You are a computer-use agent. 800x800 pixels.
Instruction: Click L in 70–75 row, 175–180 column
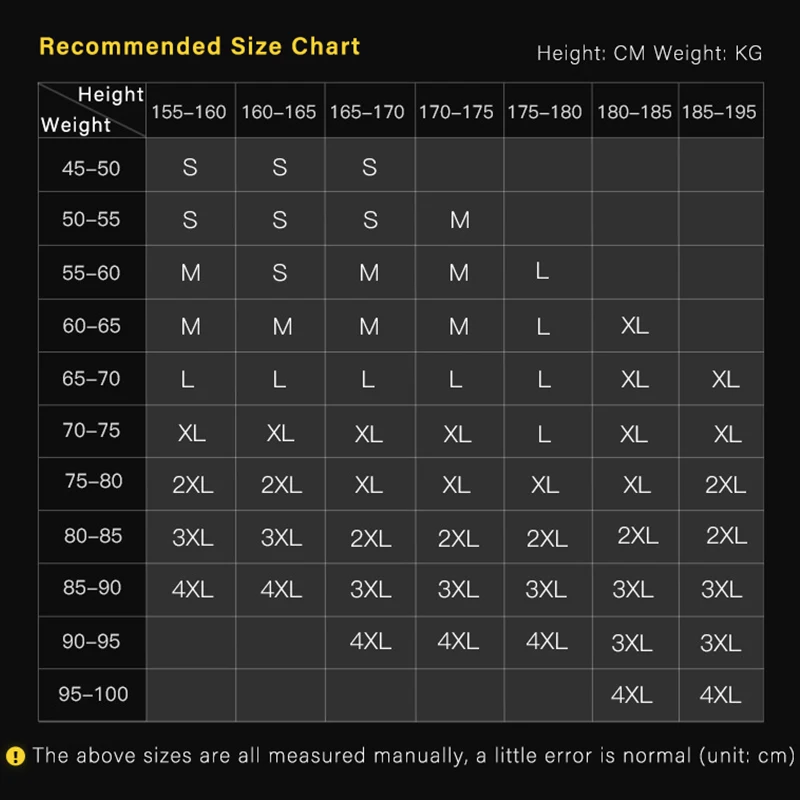(x=544, y=434)
